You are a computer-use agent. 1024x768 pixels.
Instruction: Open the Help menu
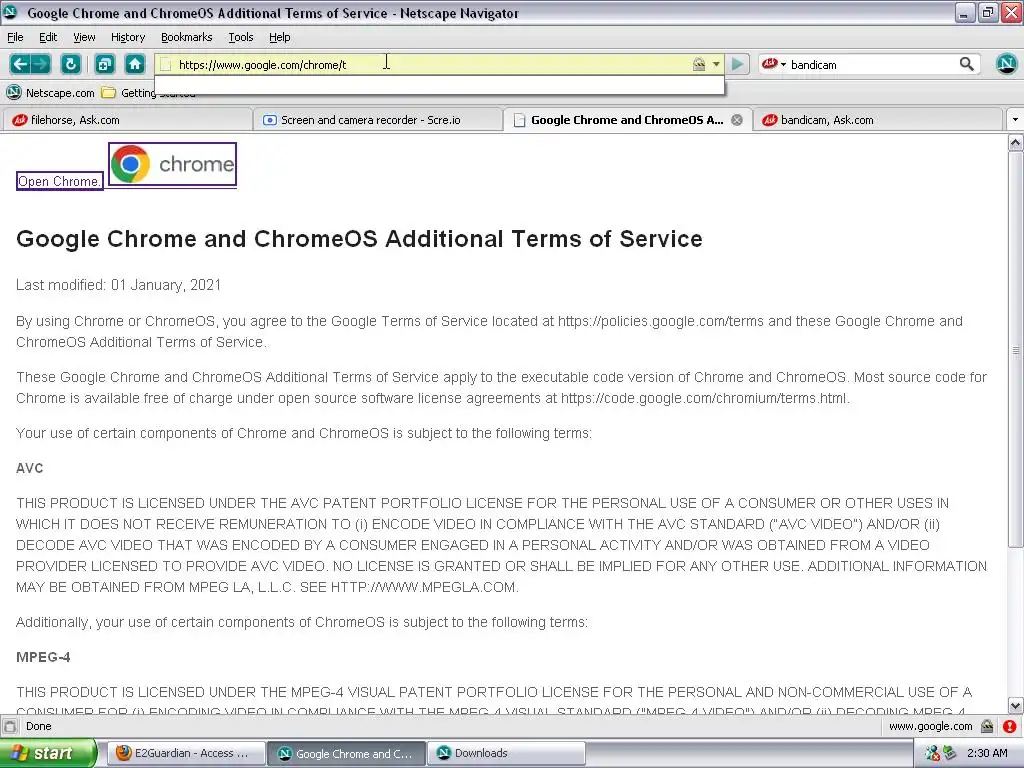pyautogui.click(x=280, y=37)
